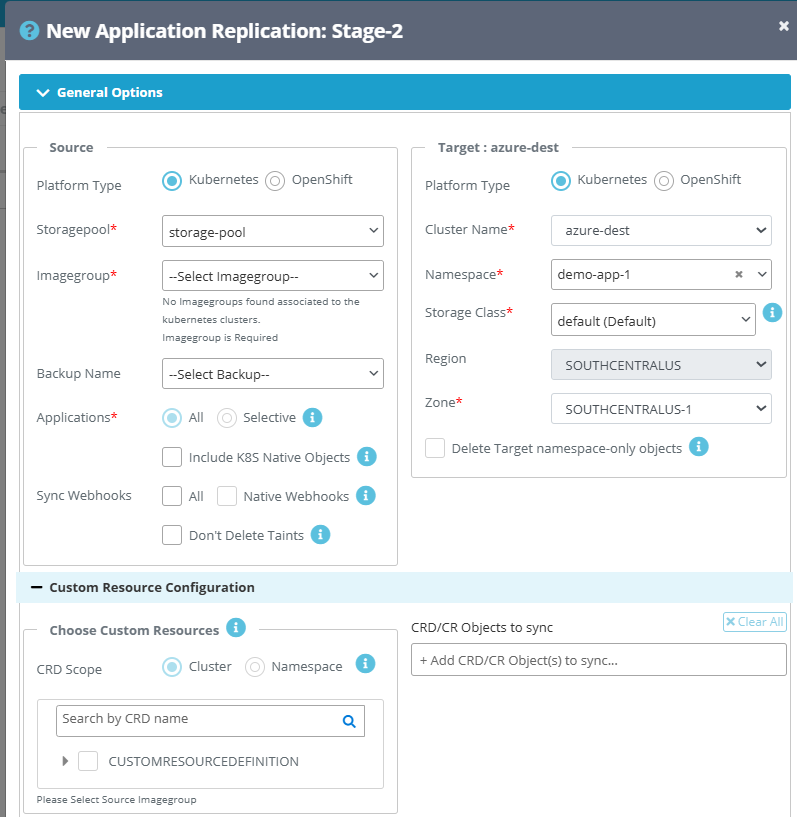Click the CRD search magnifier icon
Screen dimensions: 797x817
click(x=349, y=721)
